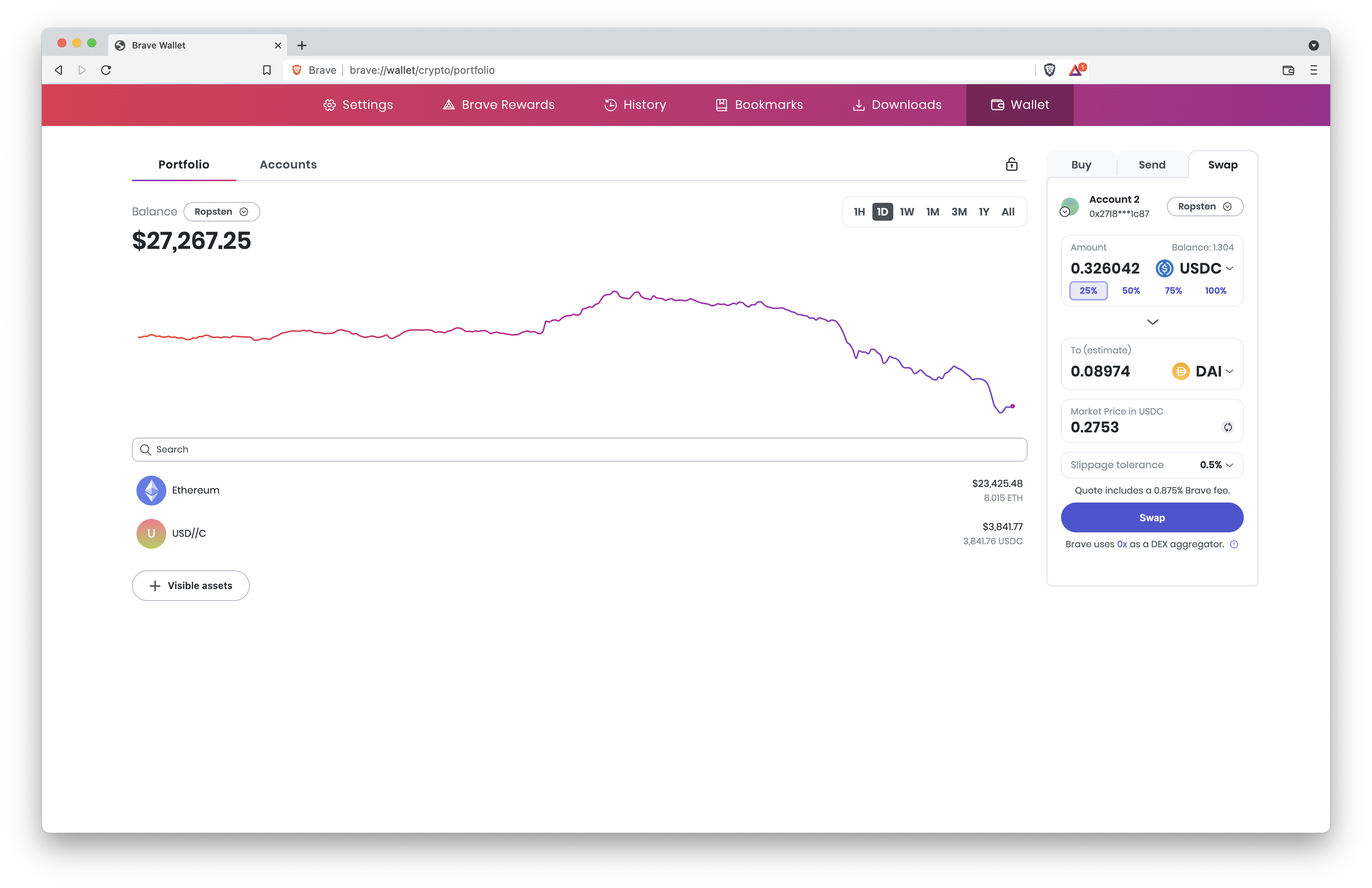1372x888 pixels.
Task: Lock the wallet with the lock icon
Action: [1012, 164]
